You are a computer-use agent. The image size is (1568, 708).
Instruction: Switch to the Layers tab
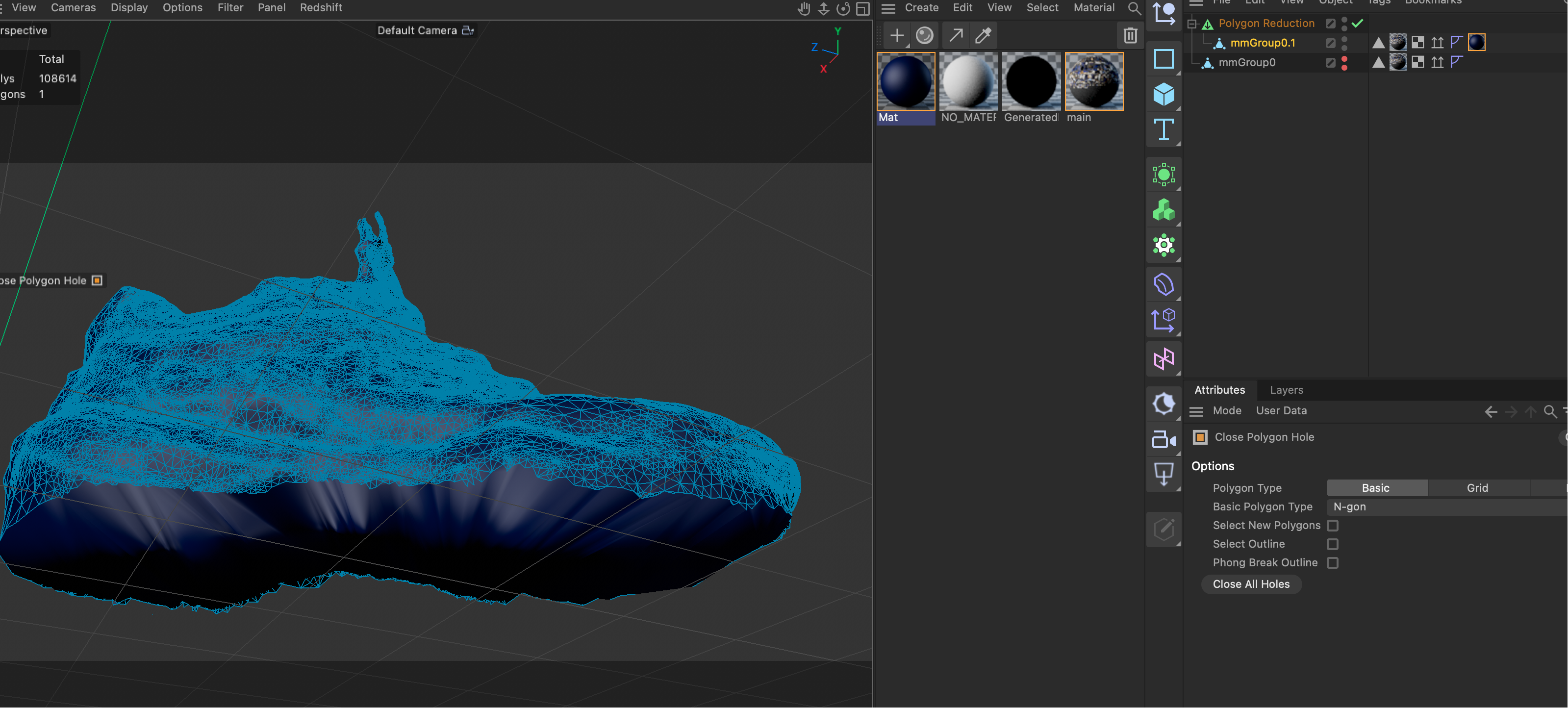[x=1286, y=390]
